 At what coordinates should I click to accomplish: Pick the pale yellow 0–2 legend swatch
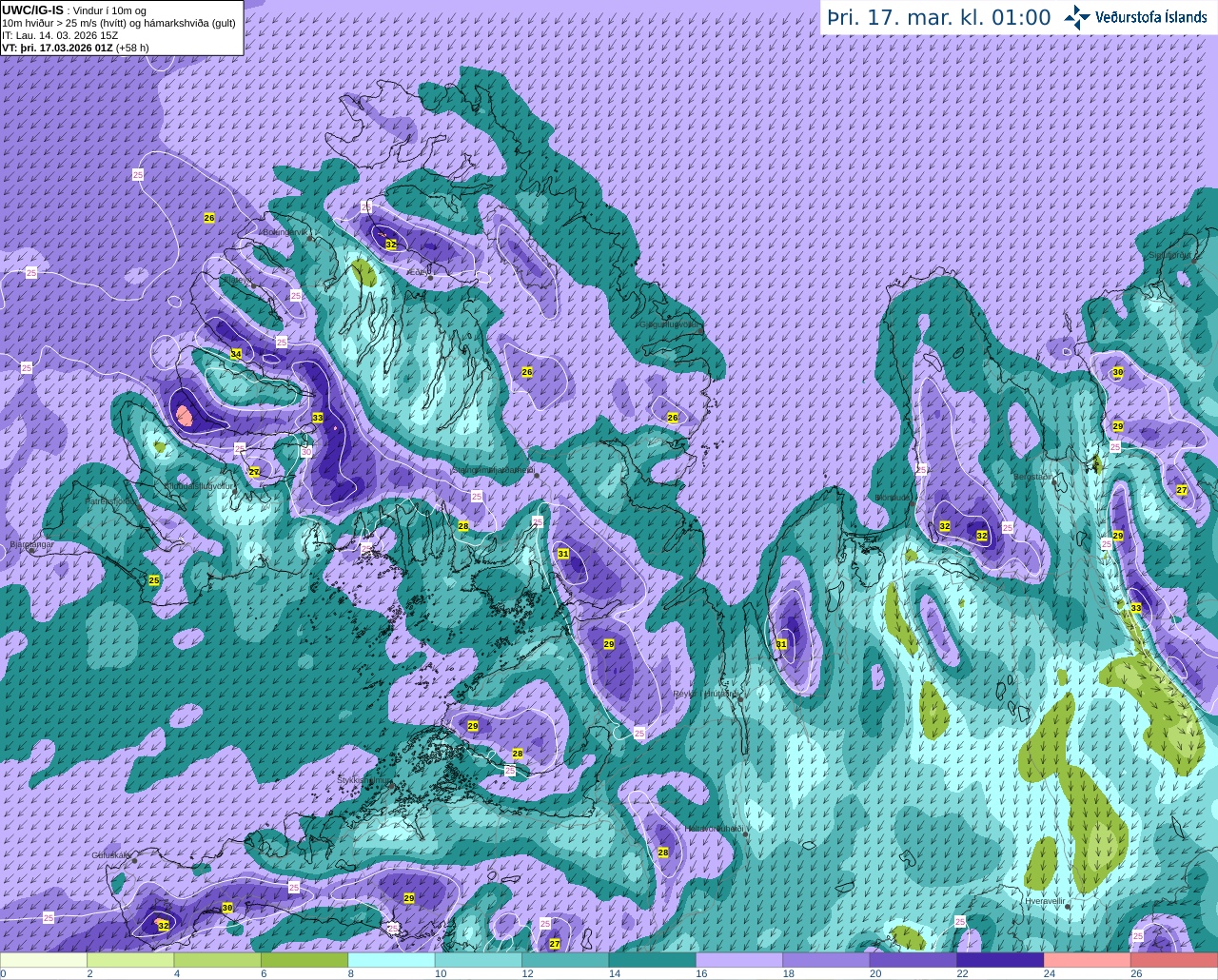44,960
